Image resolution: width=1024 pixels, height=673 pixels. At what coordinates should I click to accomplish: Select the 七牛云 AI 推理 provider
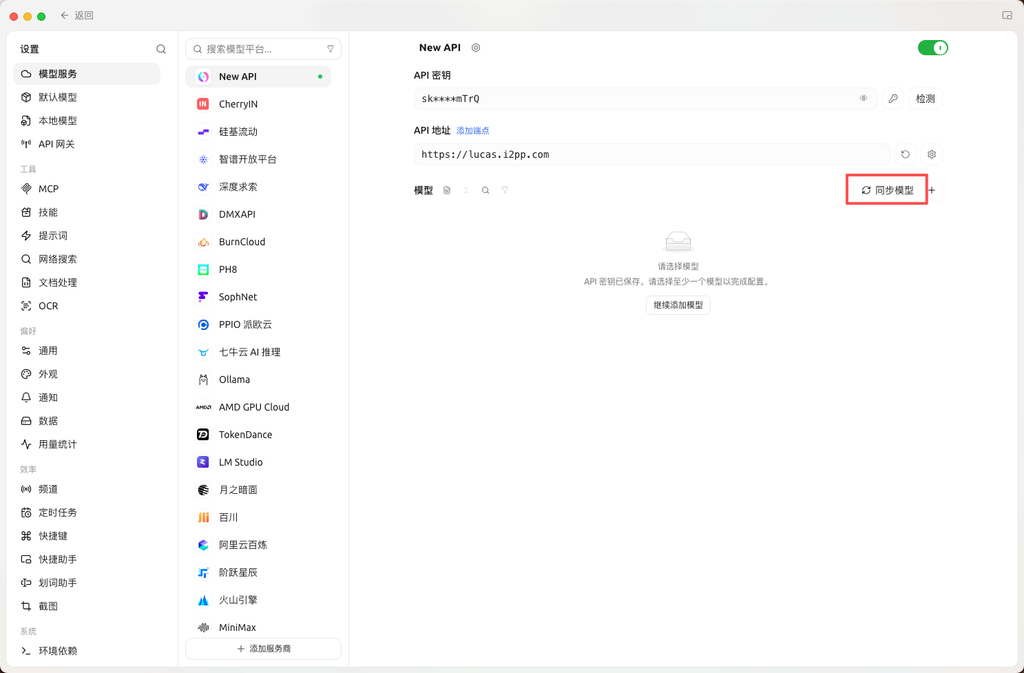(258, 352)
